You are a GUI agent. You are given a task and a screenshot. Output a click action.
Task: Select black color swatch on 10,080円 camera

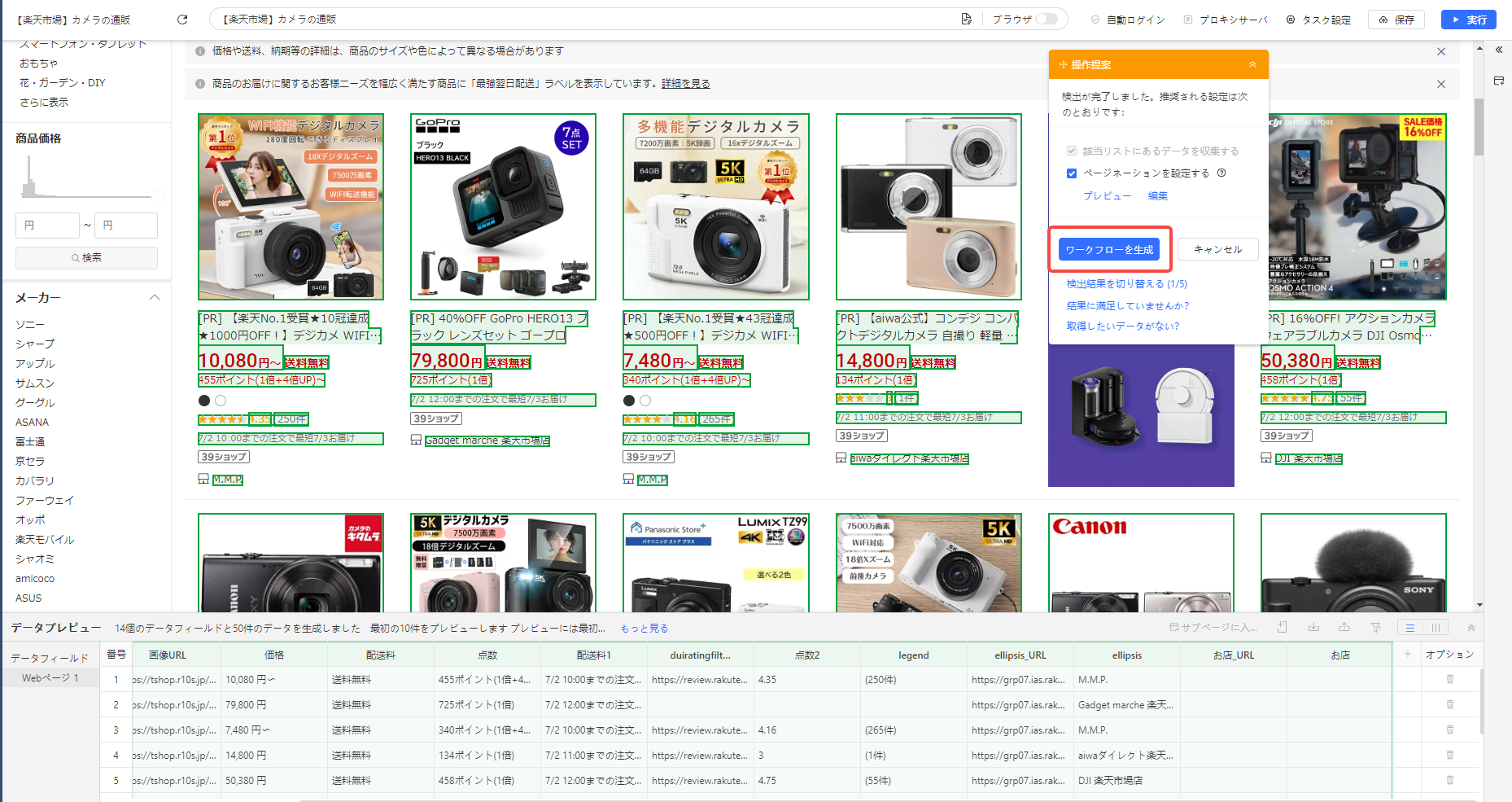click(x=204, y=401)
